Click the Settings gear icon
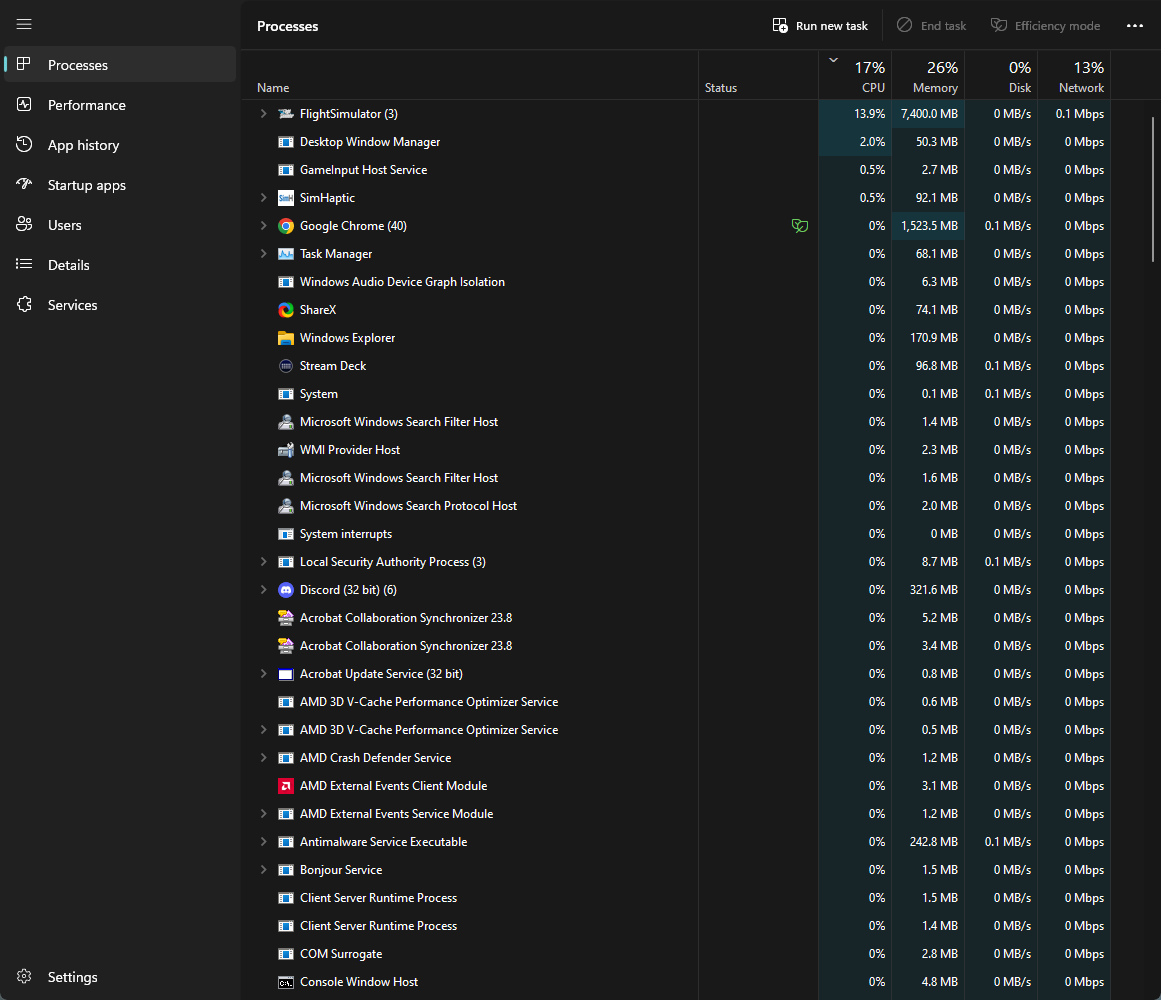 24,976
